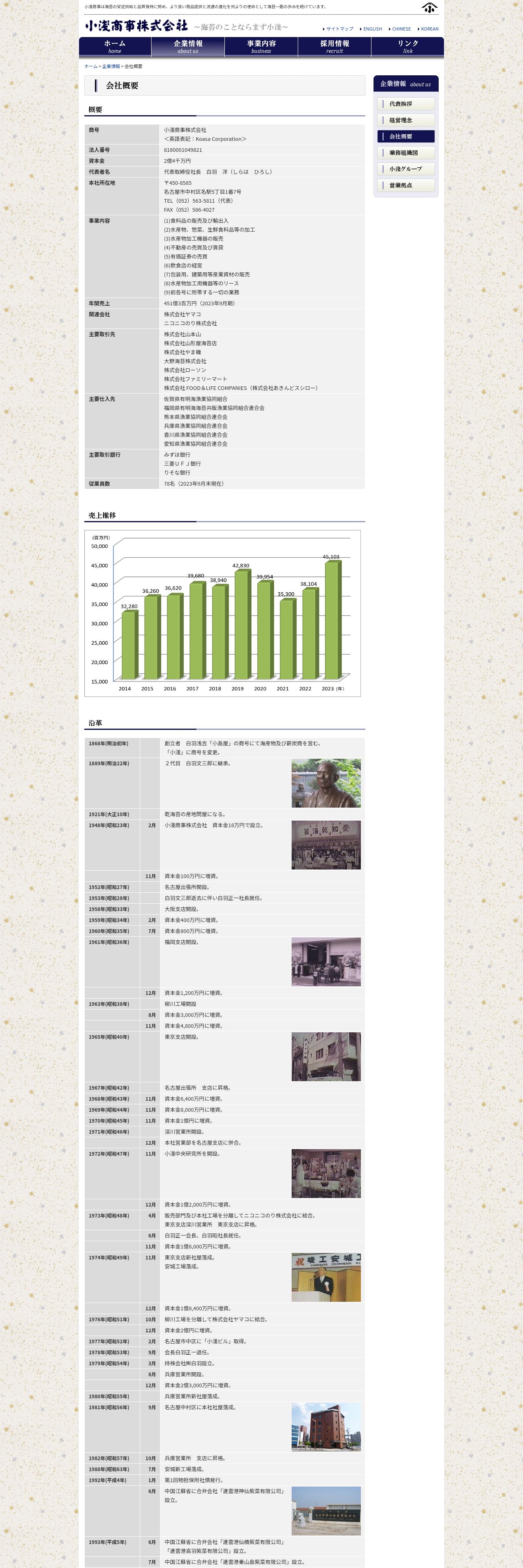Open the 企業情報 about us nav tab
This screenshot has width=523, height=1568.
(x=188, y=47)
